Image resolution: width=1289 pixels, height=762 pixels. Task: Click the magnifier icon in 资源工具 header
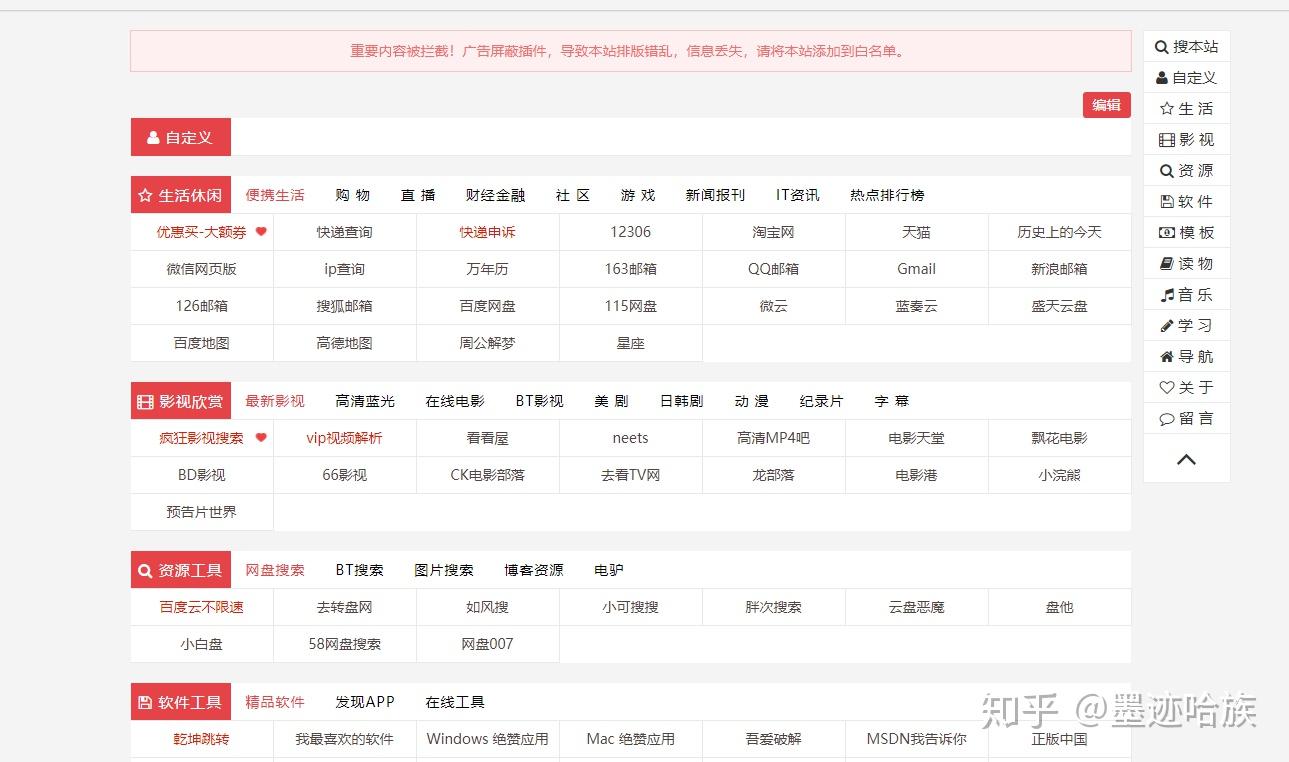(x=145, y=571)
